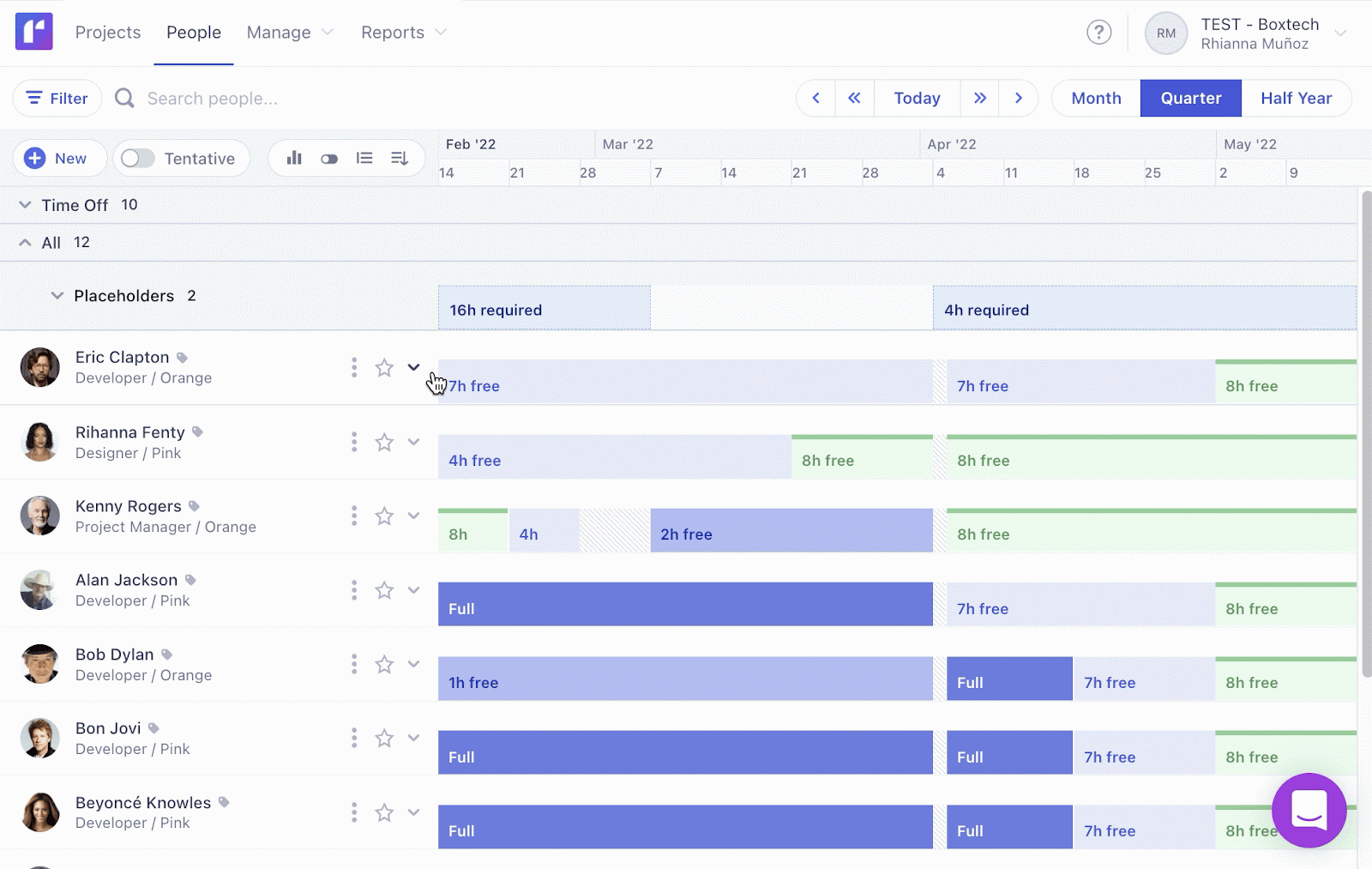Screen dimensions: 1372x869
Task: Select the list view icon
Action: 364,158
